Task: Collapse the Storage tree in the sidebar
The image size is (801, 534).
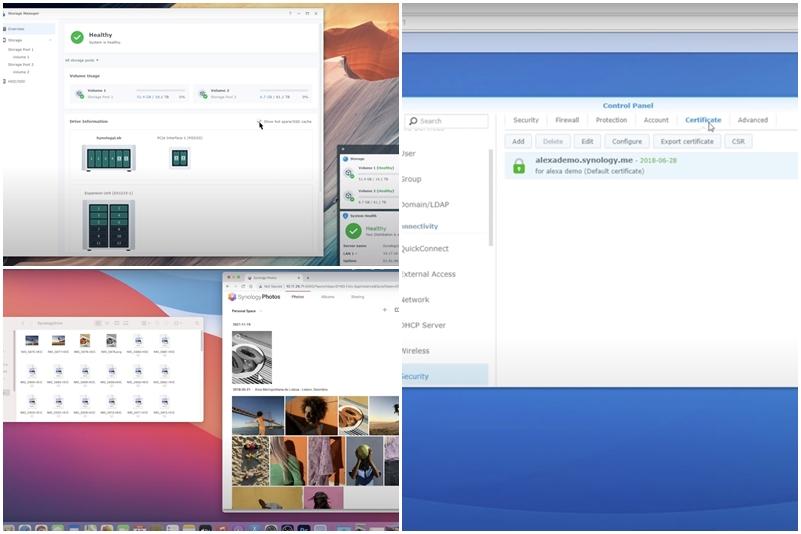Action: 51,41
